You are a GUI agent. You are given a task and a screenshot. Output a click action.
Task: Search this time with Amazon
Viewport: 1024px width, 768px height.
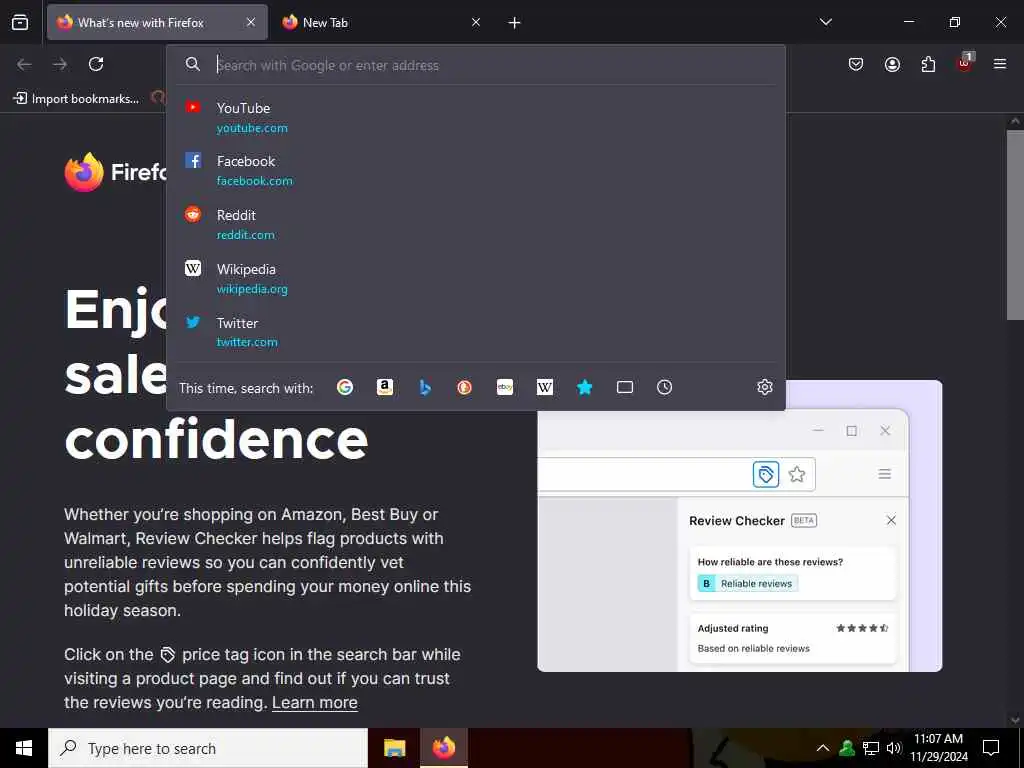(x=385, y=387)
